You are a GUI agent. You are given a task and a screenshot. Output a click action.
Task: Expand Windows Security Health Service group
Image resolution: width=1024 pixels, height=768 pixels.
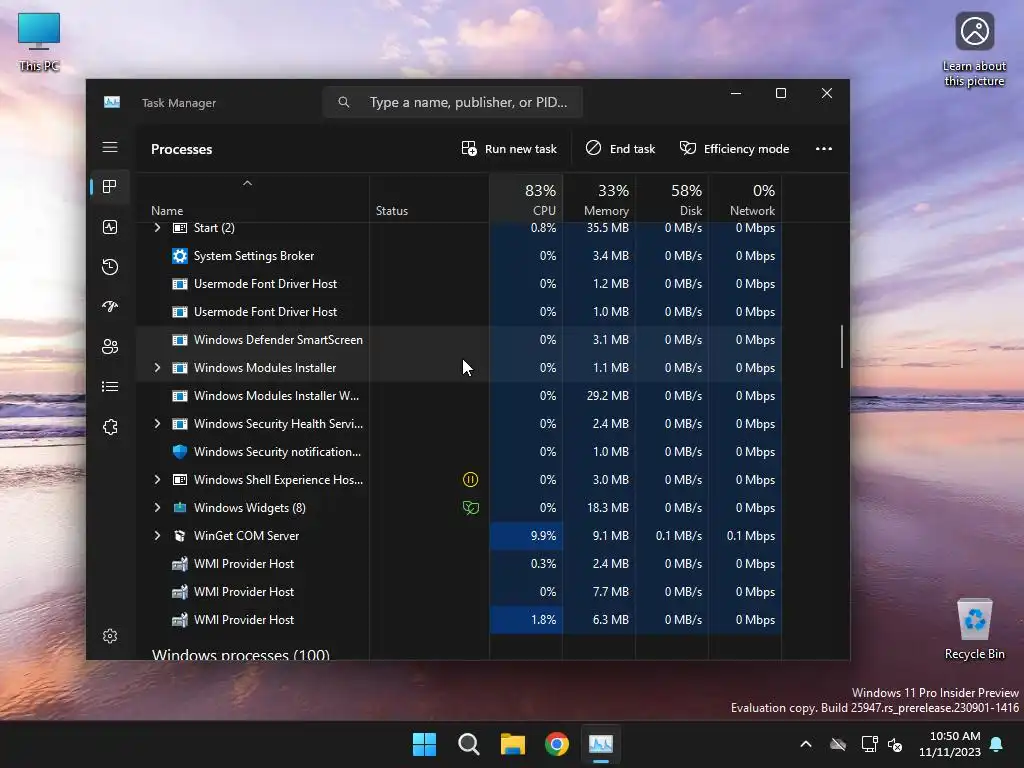157,424
